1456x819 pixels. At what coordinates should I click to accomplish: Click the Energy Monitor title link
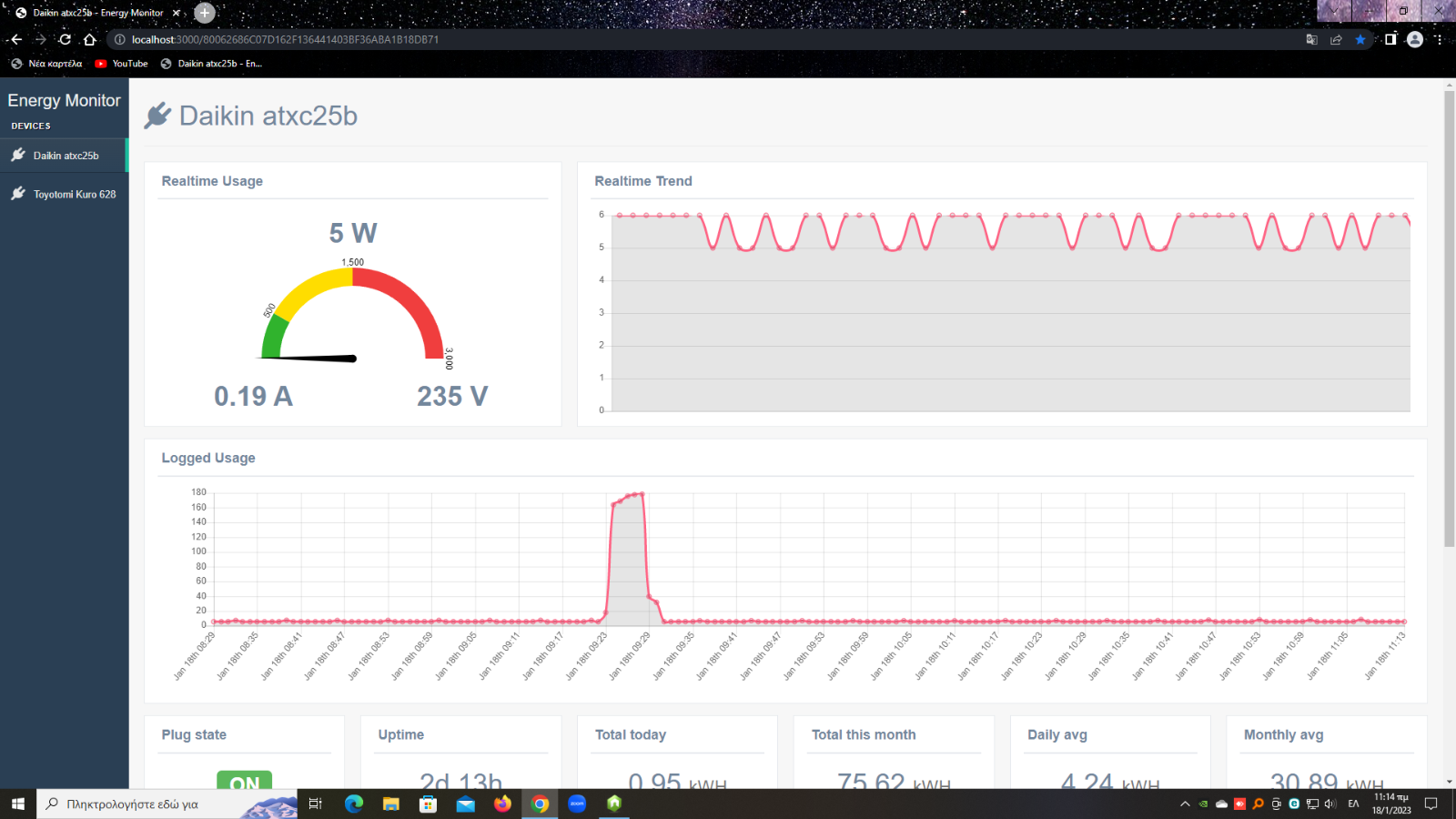coord(64,100)
